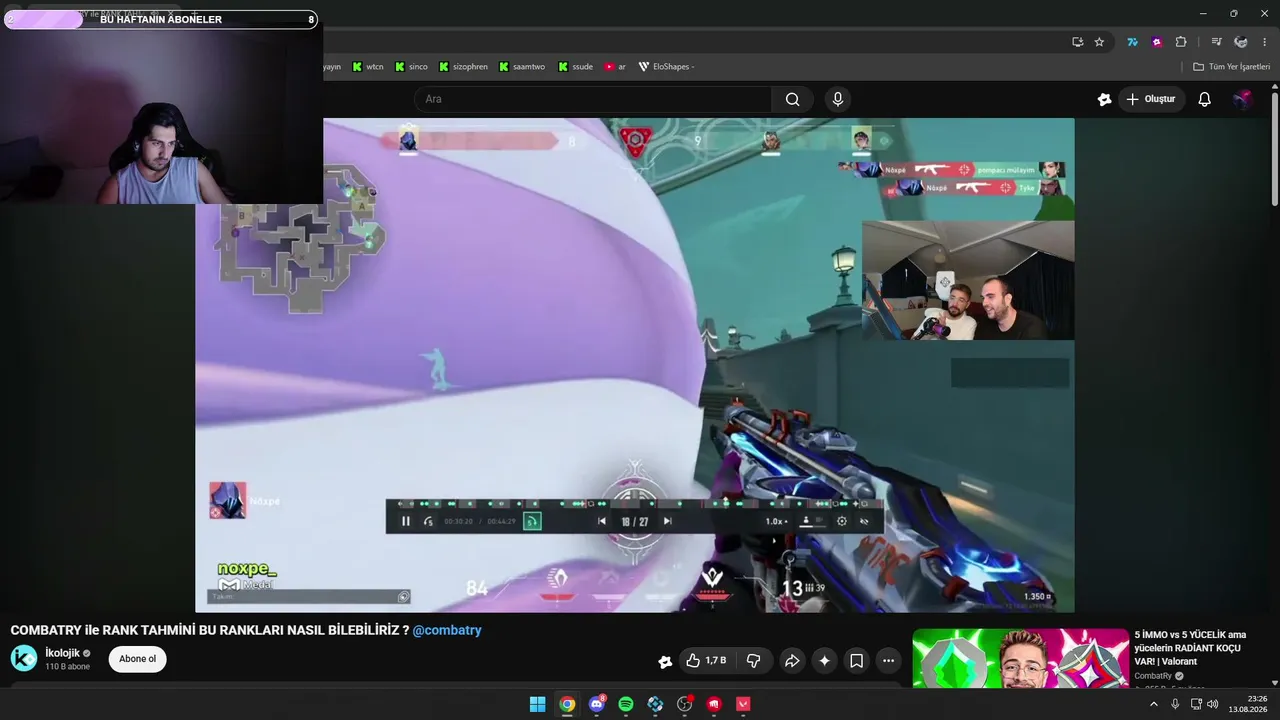Open the İkolojik channel avatar

(24, 658)
